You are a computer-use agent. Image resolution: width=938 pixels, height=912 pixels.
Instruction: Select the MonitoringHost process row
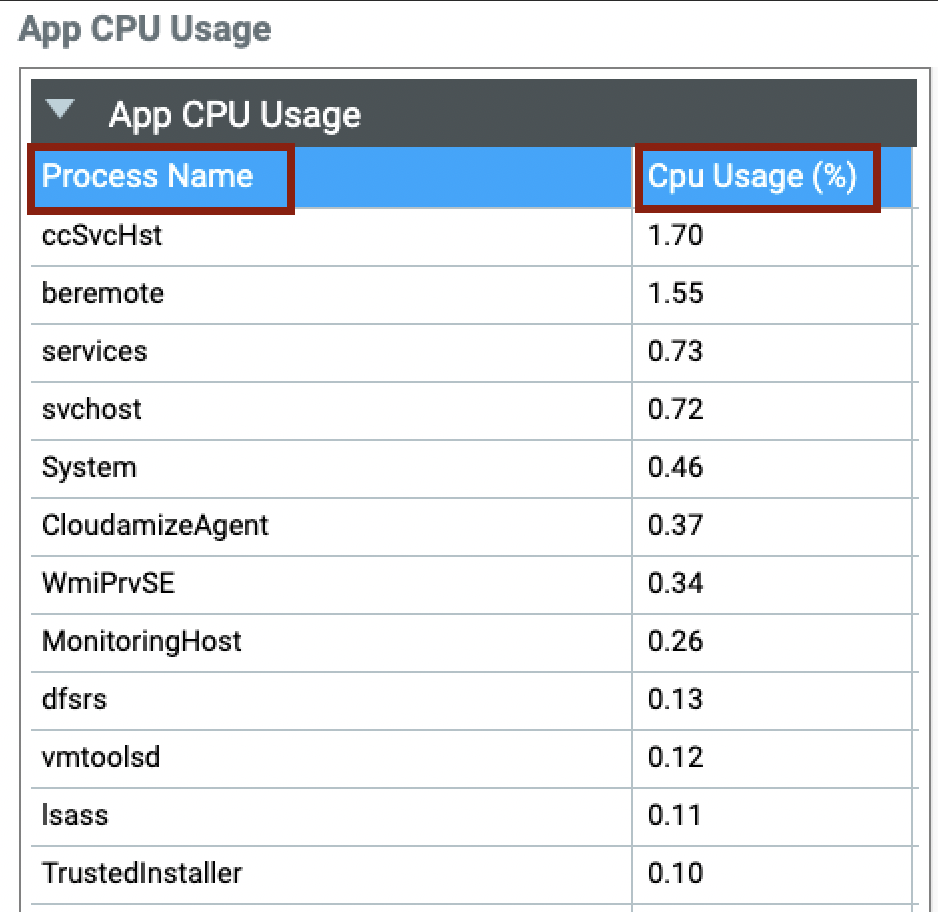click(x=142, y=641)
